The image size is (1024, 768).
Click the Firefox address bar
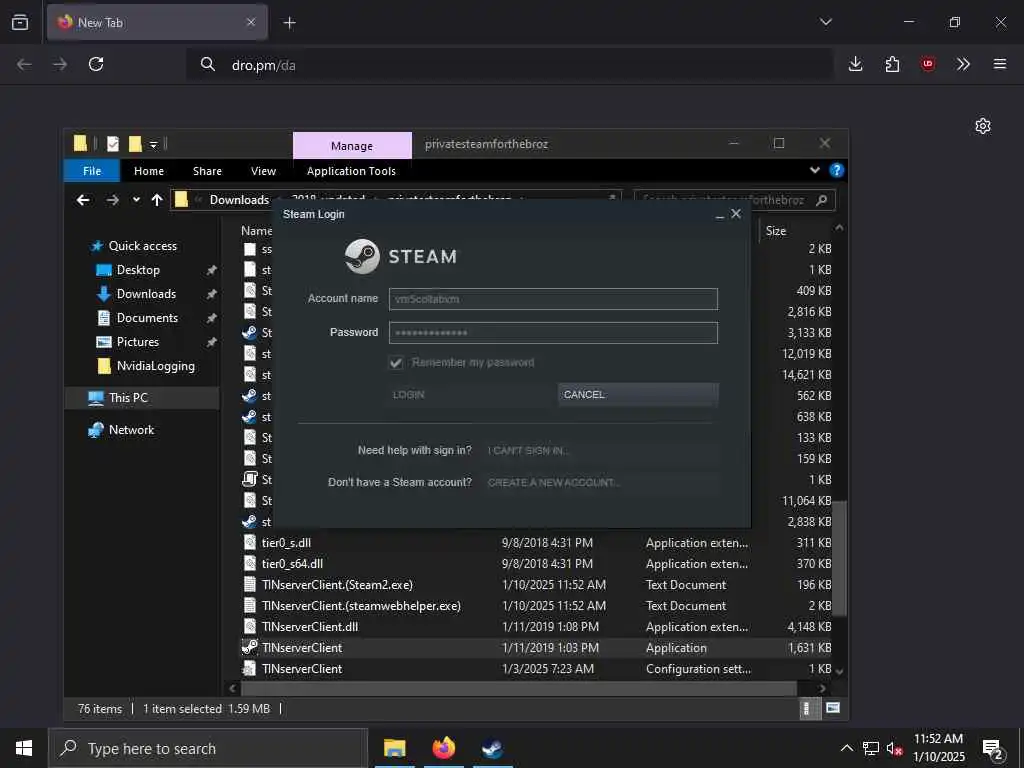pyautogui.click(x=509, y=65)
